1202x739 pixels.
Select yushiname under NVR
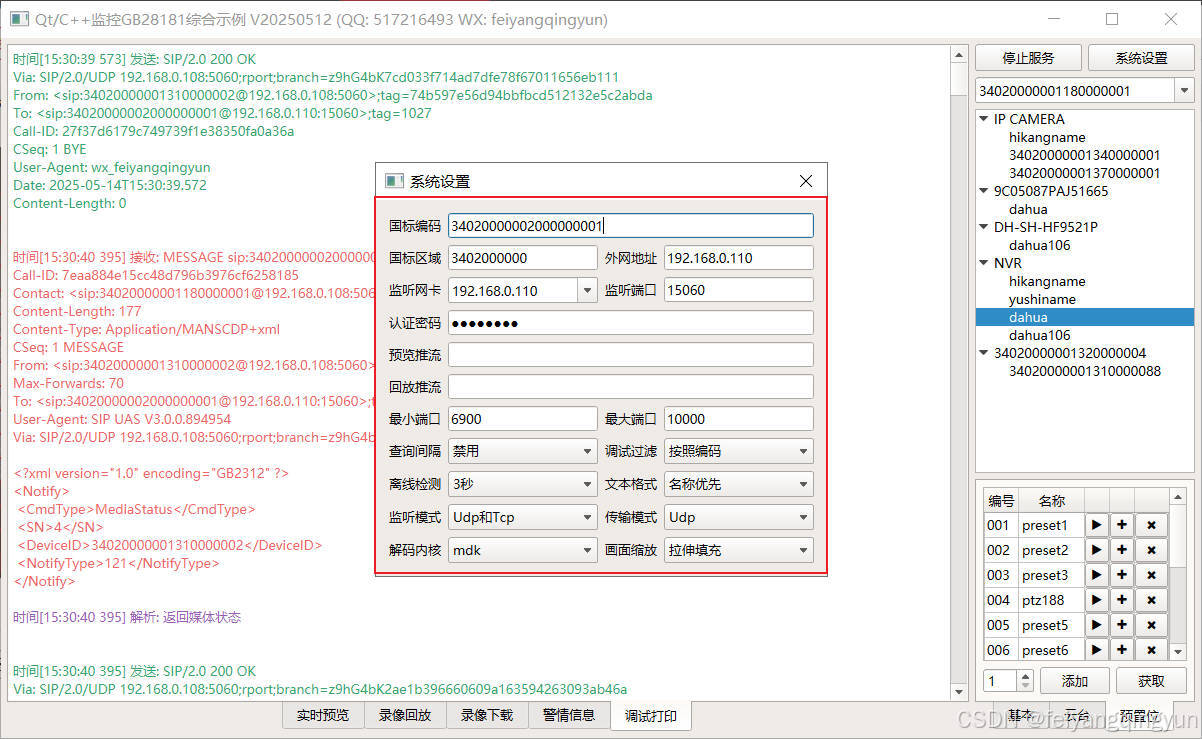click(1042, 299)
